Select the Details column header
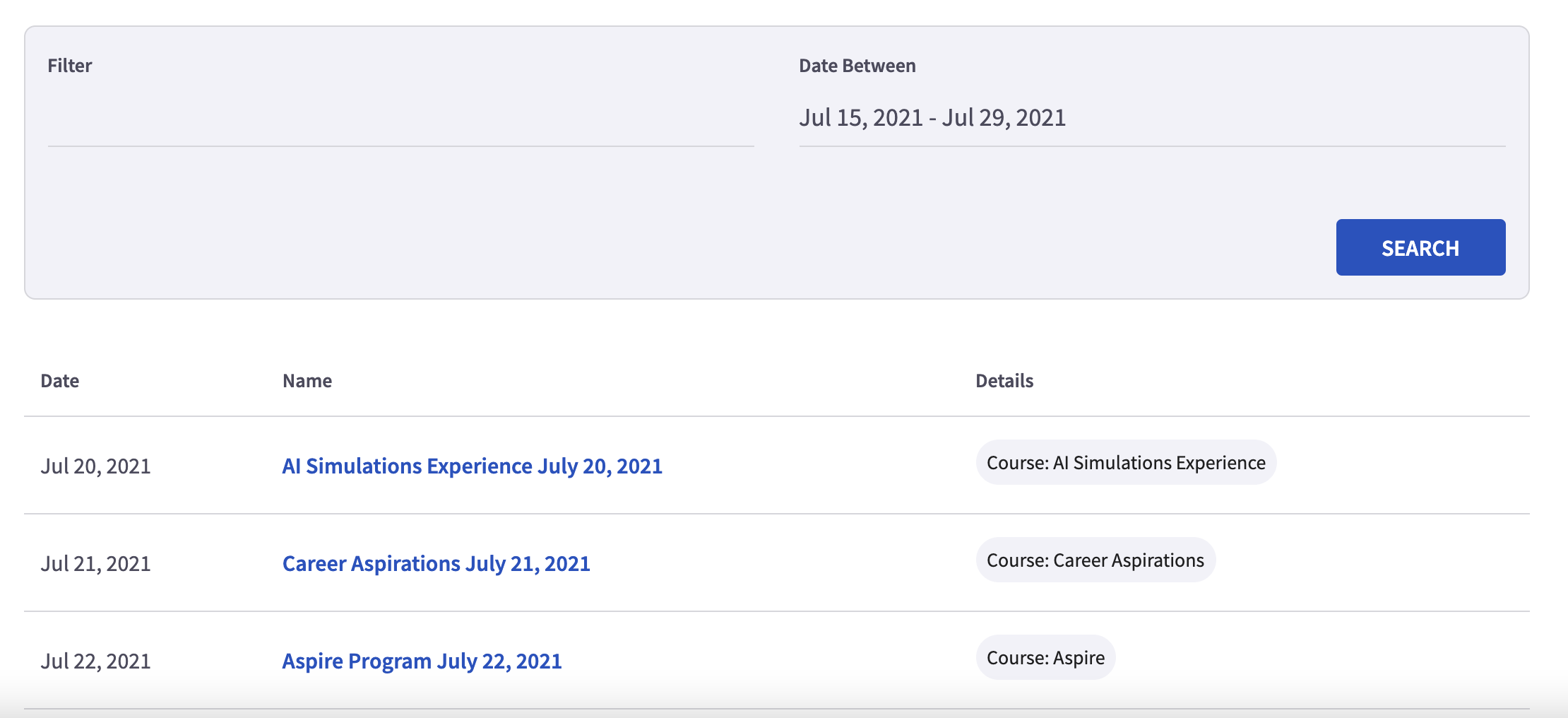The image size is (1568, 718). [1004, 381]
